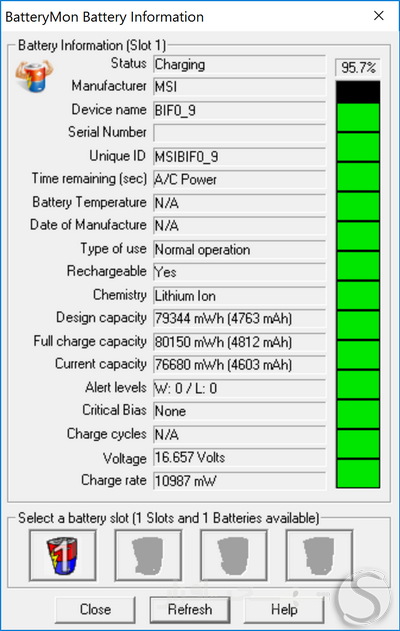Click the Charge rate field 10987 mW
Screen dimensions: 400x631
point(239,481)
